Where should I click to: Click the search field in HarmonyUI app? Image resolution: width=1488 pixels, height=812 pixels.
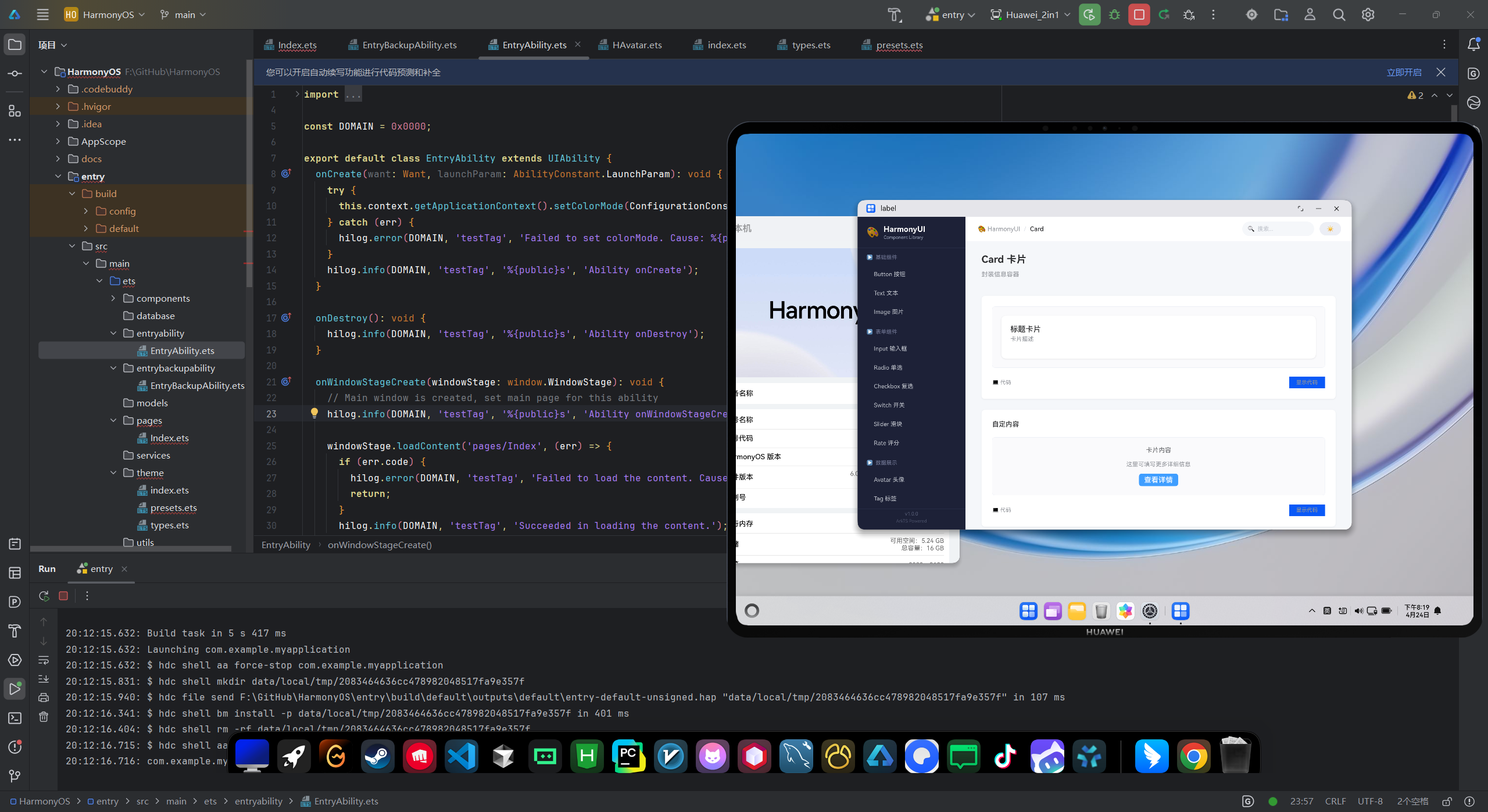click(1279, 229)
